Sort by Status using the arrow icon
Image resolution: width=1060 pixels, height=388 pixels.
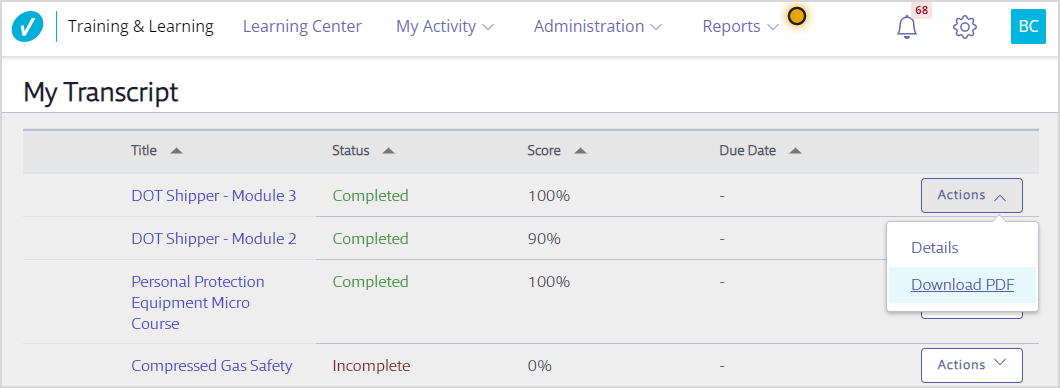(388, 151)
